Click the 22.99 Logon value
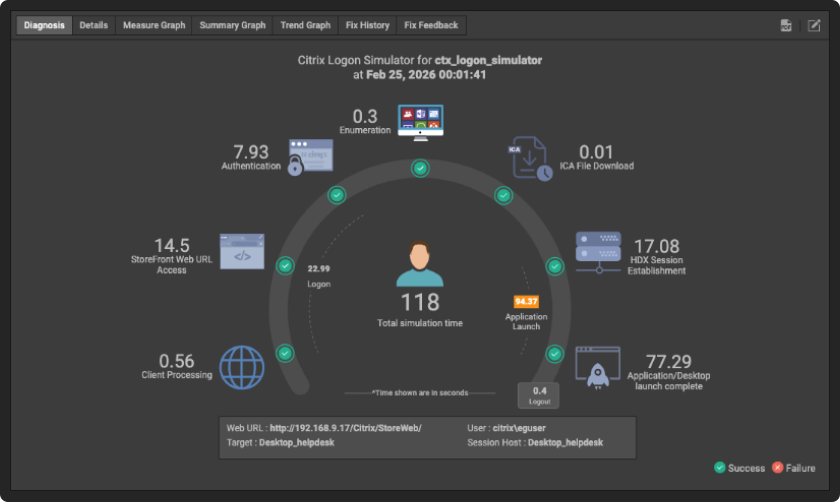840x502 pixels. click(319, 269)
